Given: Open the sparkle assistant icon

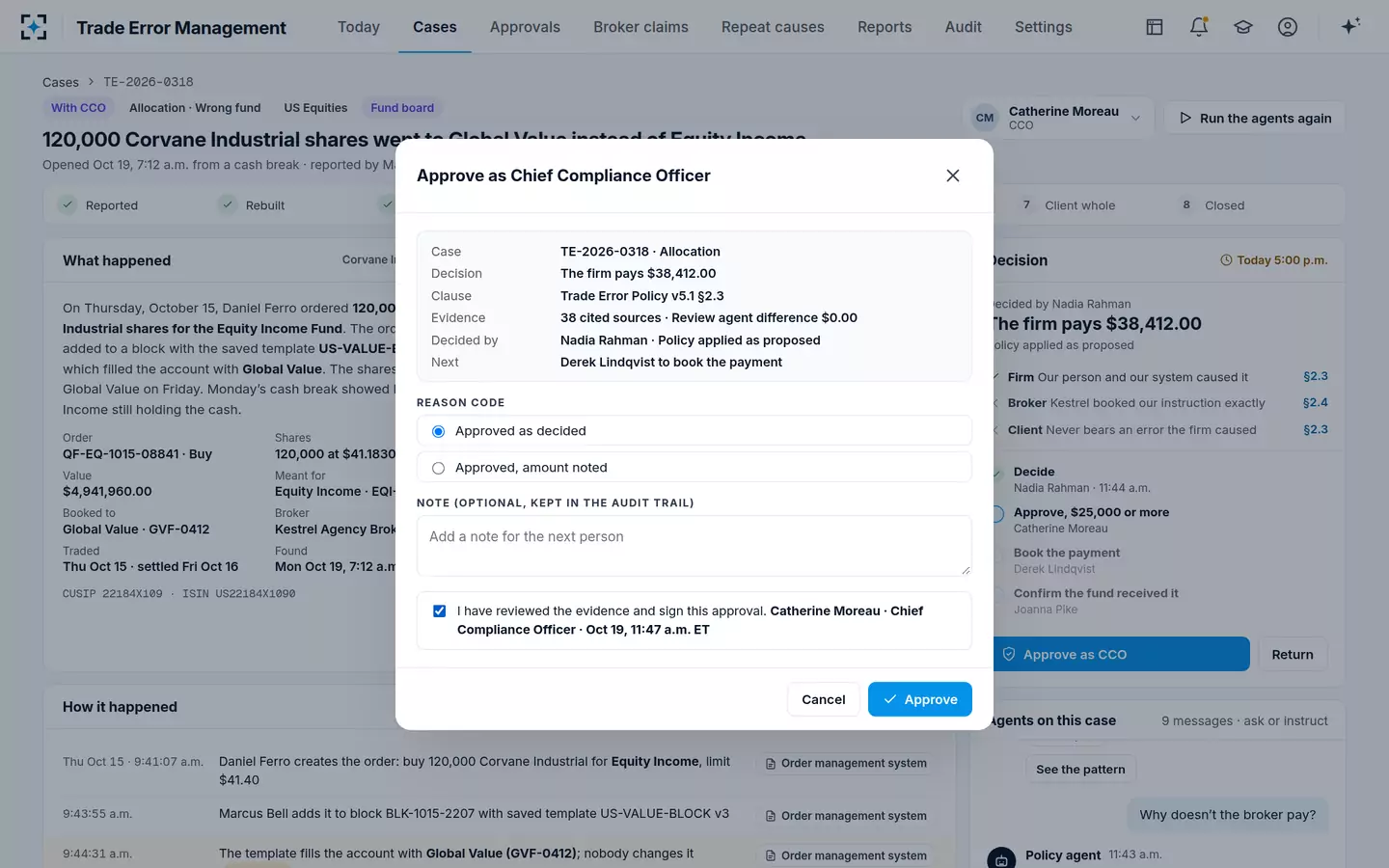Looking at the screenshot, I should [1350, 26].
